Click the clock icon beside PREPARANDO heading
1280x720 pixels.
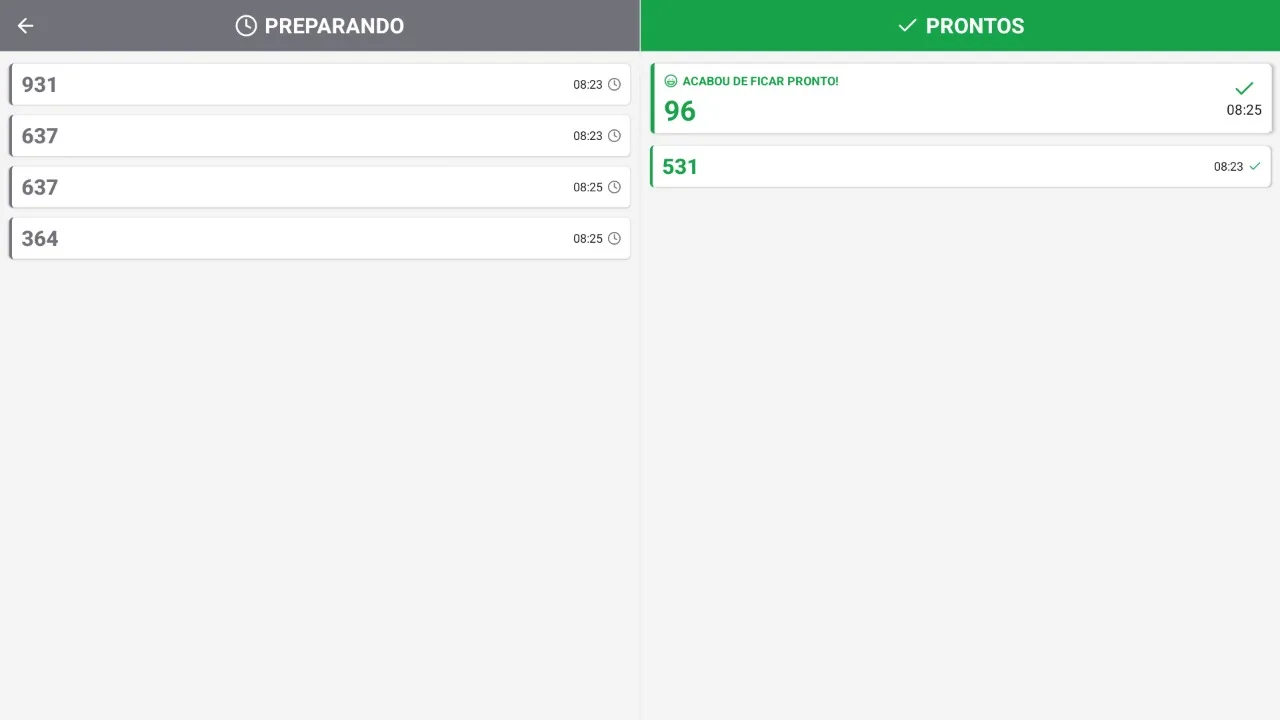pyautogui.click(x=246, y=26)
